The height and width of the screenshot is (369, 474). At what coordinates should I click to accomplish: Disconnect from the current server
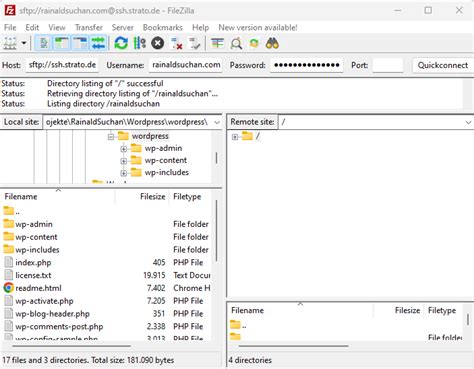176,43
